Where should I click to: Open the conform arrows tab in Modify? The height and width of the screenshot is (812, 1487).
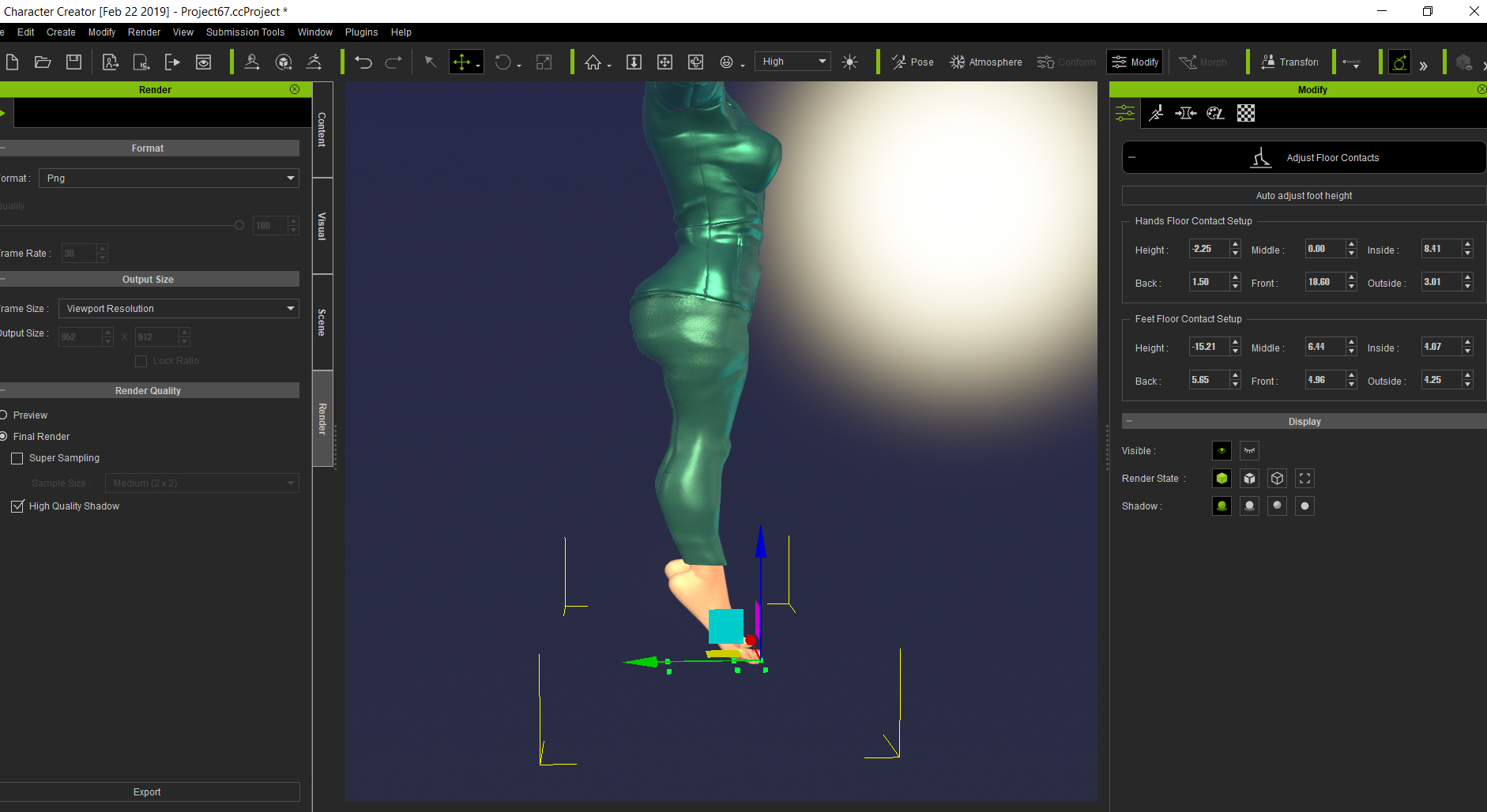point(1185,113)
